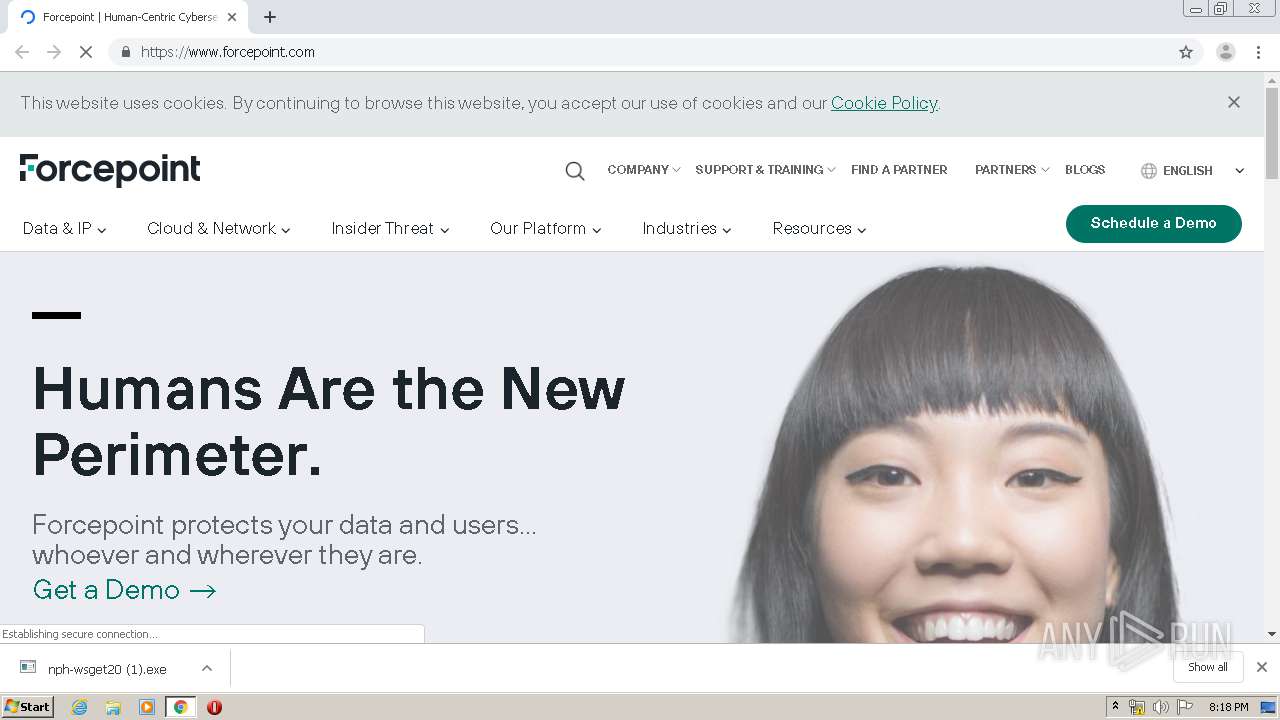Click the red Opera taskbar icon
The height and width of the screenshot is (720, 1280).
pyautogui.click(x=214, y=707)
